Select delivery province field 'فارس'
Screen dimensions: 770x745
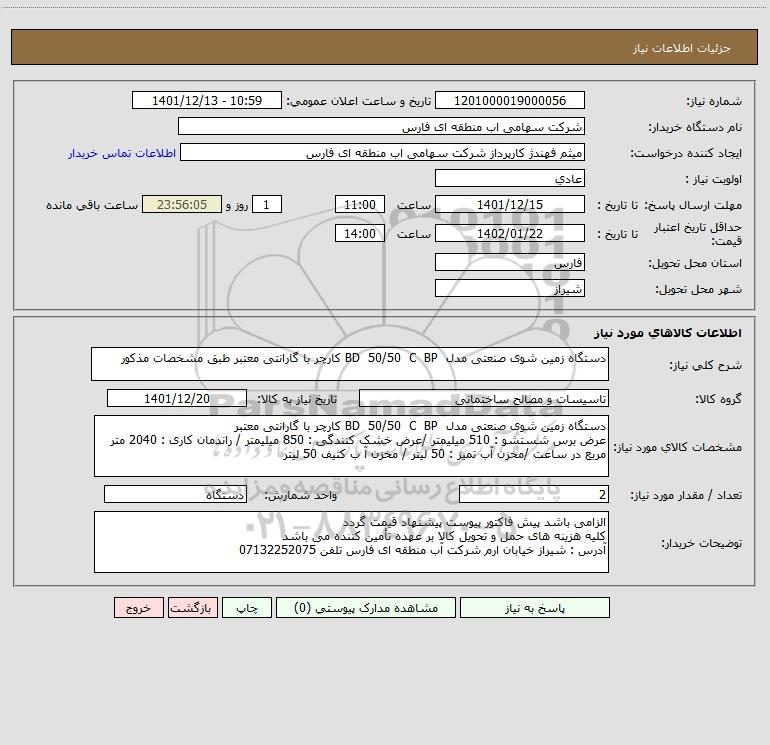click(510, 262)
